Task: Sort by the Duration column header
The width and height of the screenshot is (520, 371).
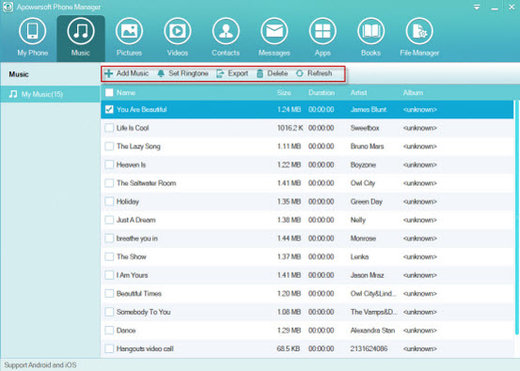Action: pos(321,93)
